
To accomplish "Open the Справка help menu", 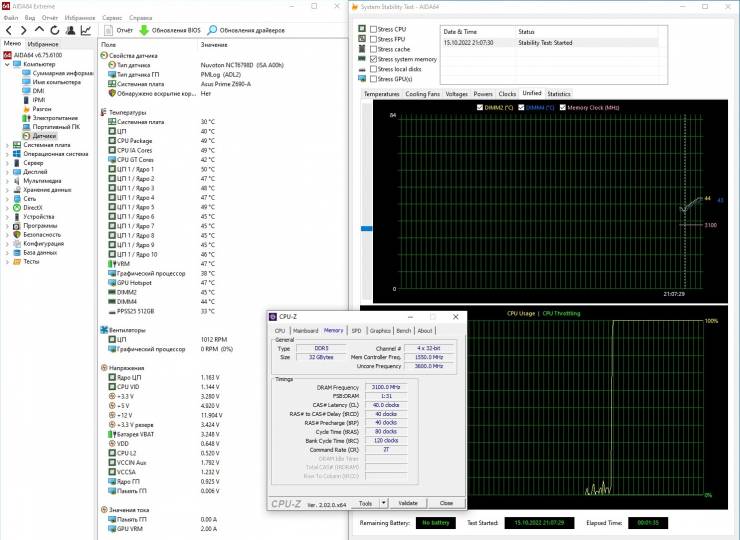I will tap(141, 17).
